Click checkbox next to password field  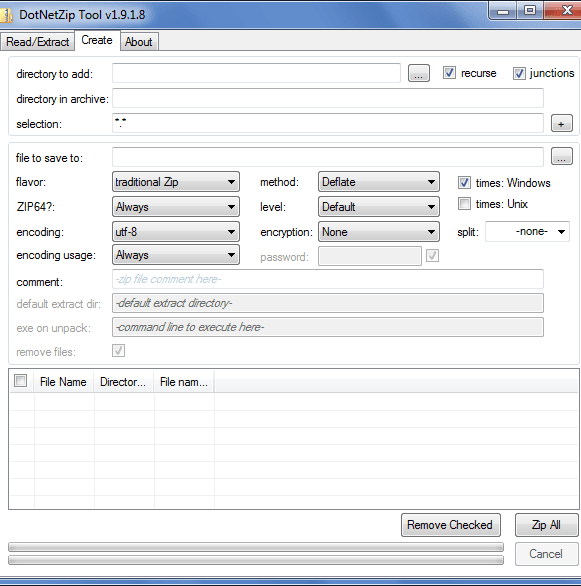(432, 256)
